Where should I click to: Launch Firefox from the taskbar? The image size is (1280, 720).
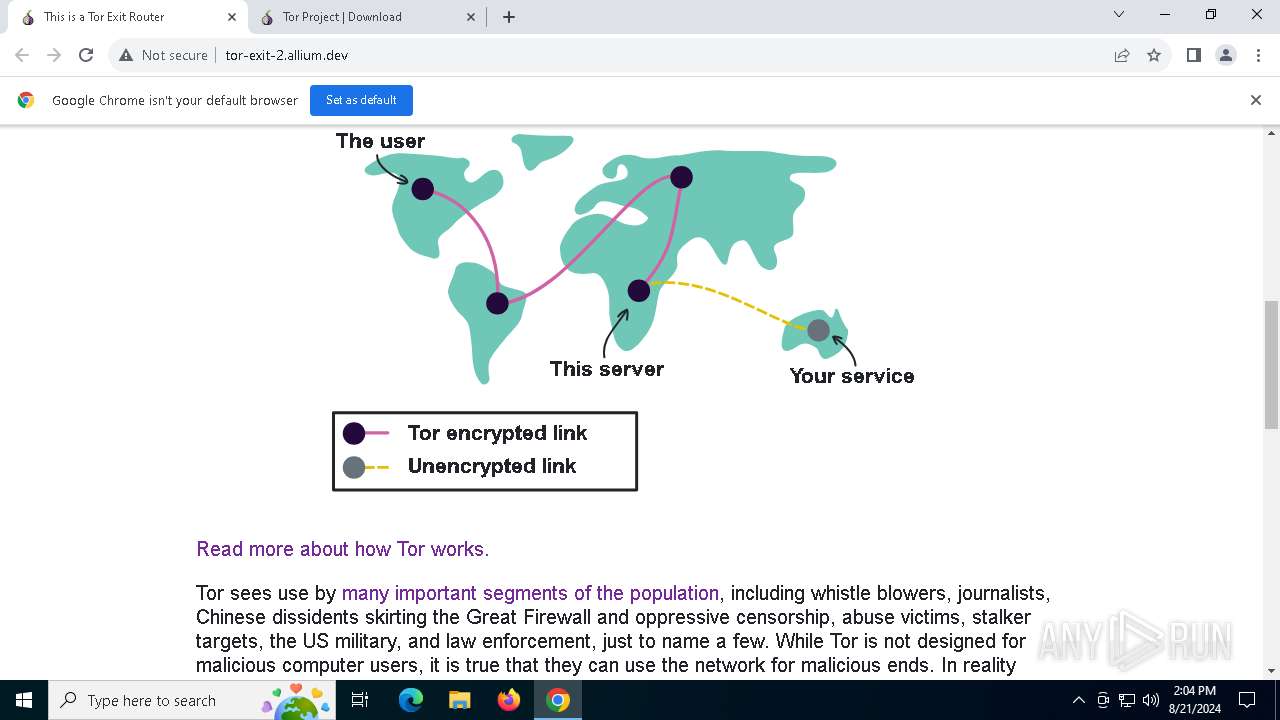pyautogui.click(x=509, y=700)
